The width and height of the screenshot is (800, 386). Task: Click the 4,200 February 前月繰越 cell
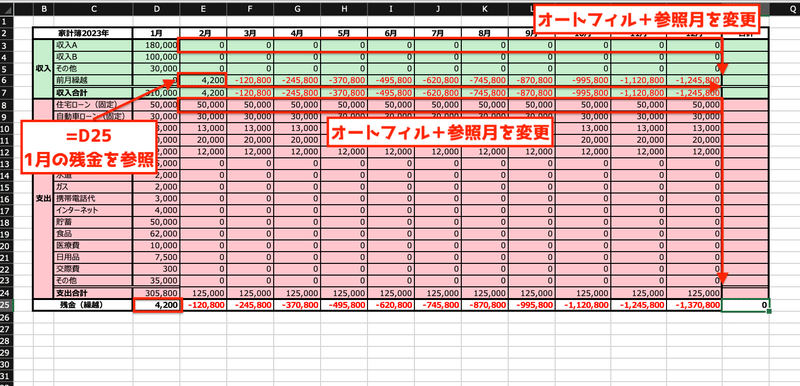(x=203, y=81)
